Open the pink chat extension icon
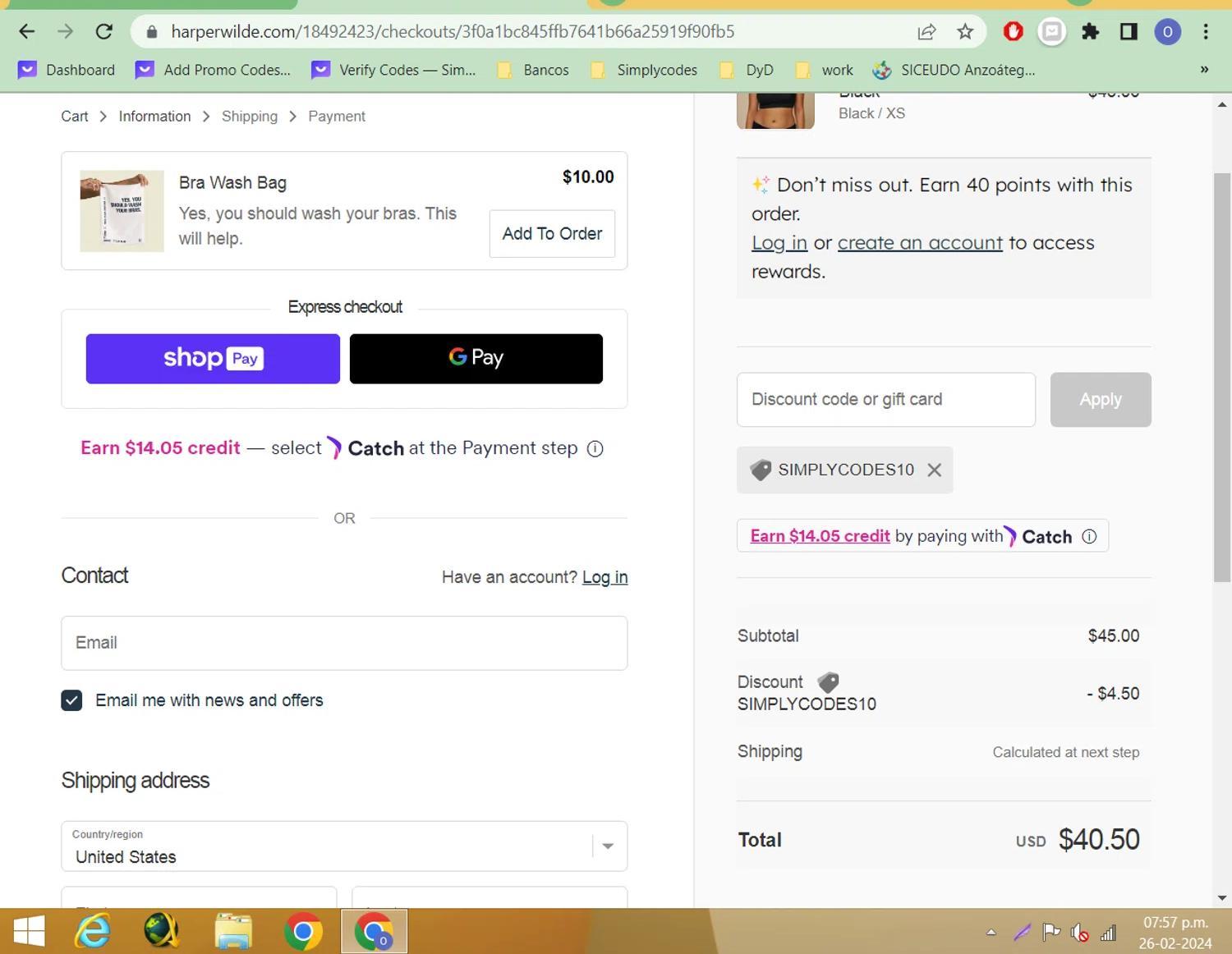 click(x=1051, y=32)
